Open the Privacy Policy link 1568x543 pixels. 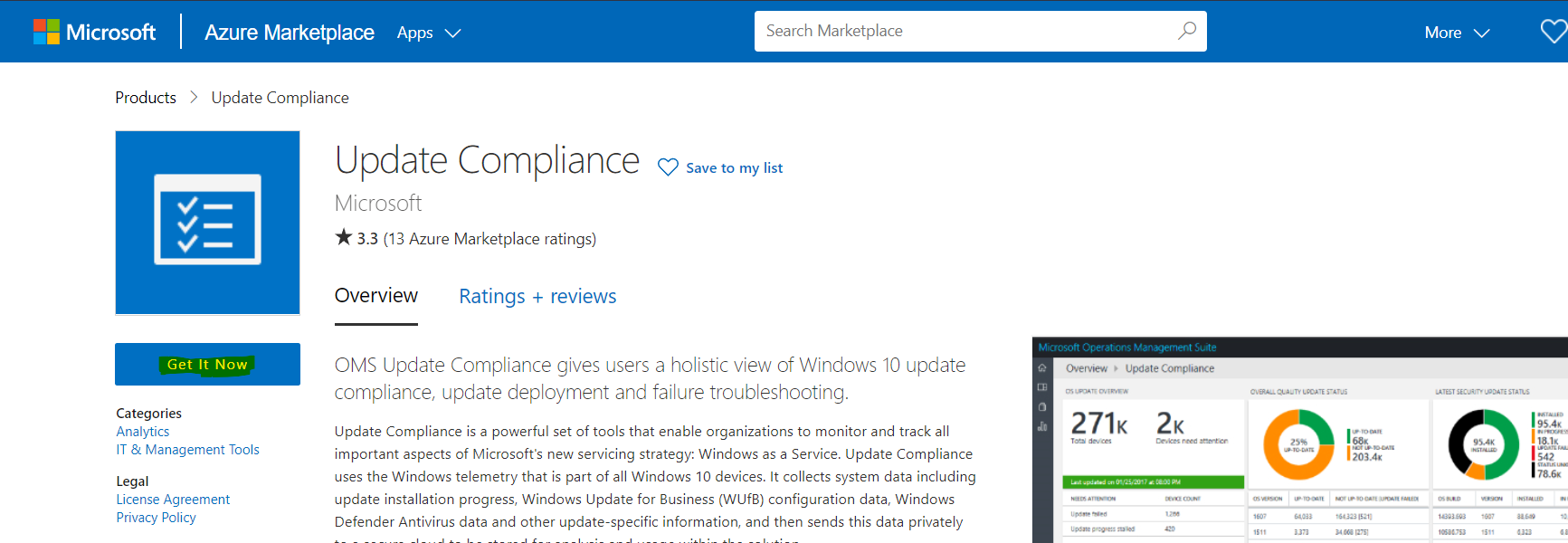156,518
